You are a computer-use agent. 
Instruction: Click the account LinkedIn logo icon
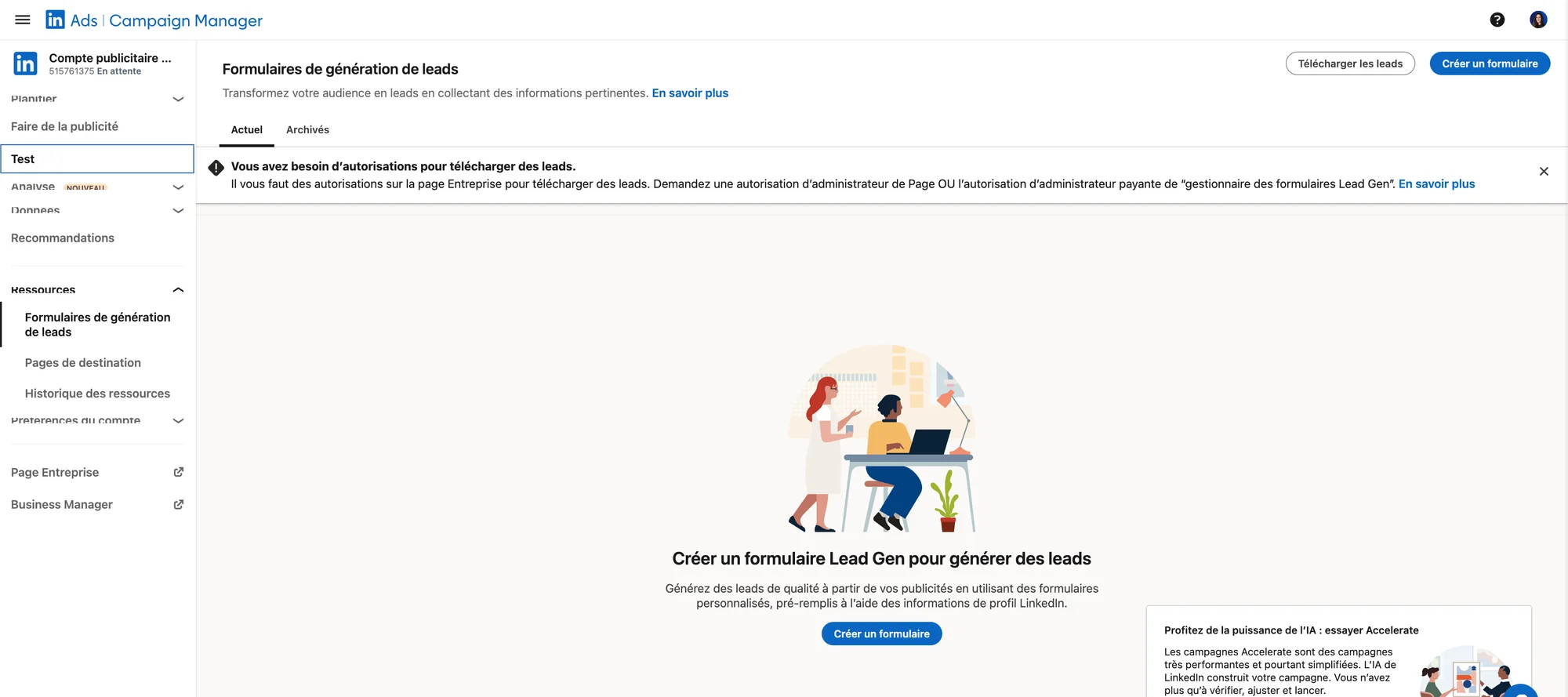tap(25, 64)
